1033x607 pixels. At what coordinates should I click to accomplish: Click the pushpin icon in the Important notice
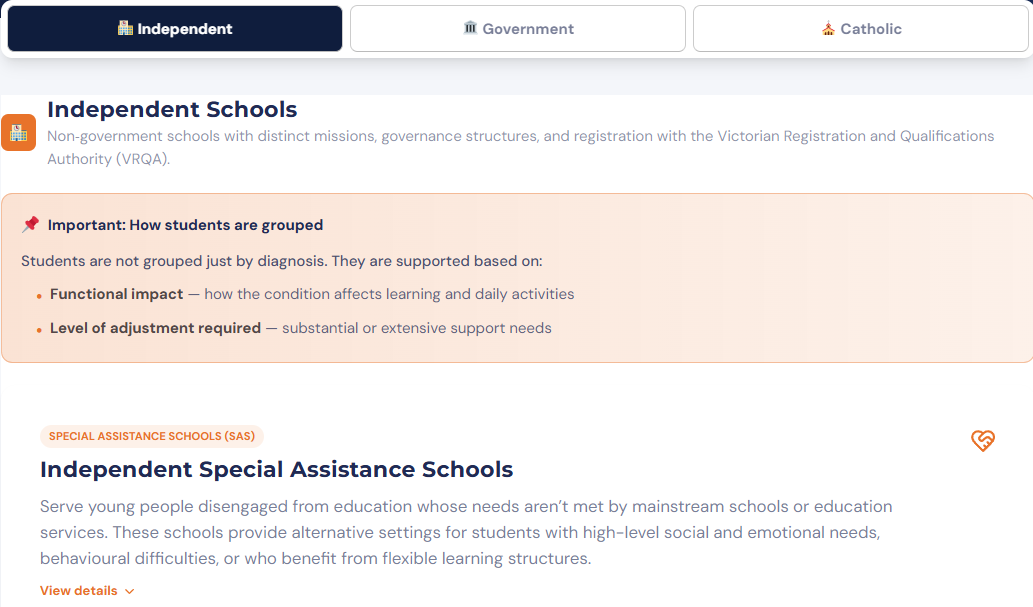31,224
